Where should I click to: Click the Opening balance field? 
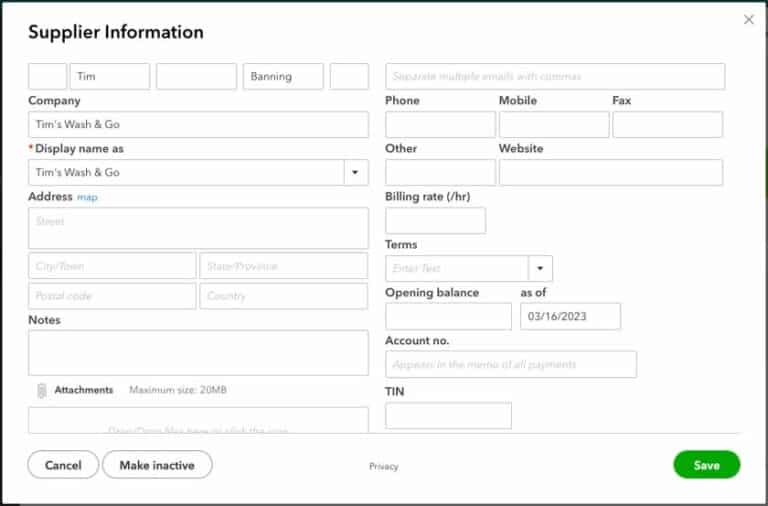coord(448,316)
